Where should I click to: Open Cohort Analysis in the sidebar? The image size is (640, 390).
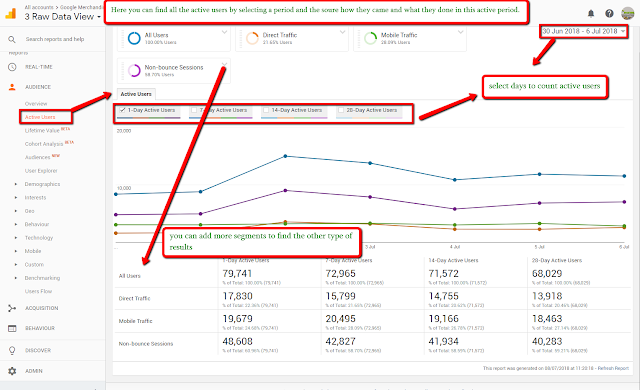pos(44,144)
